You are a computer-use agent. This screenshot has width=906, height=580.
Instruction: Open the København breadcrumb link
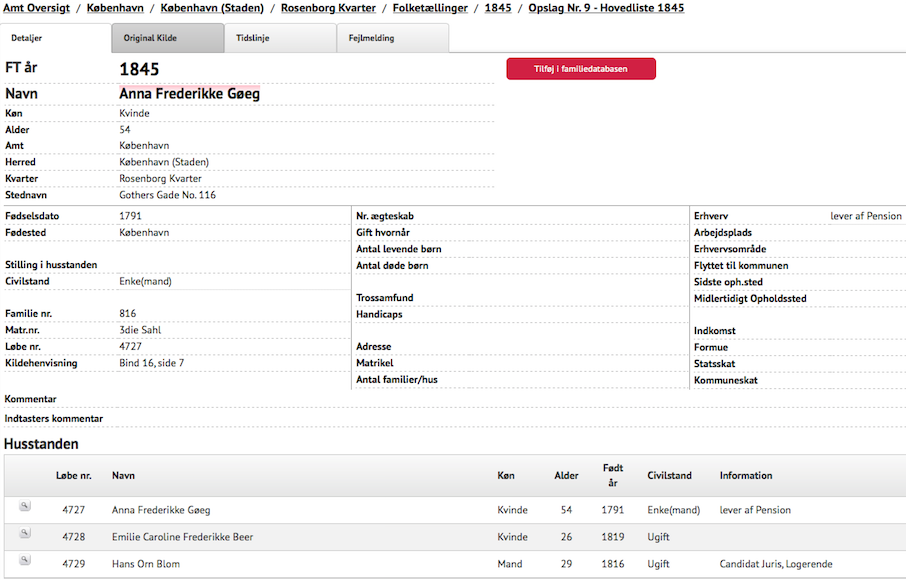(115, 8)
